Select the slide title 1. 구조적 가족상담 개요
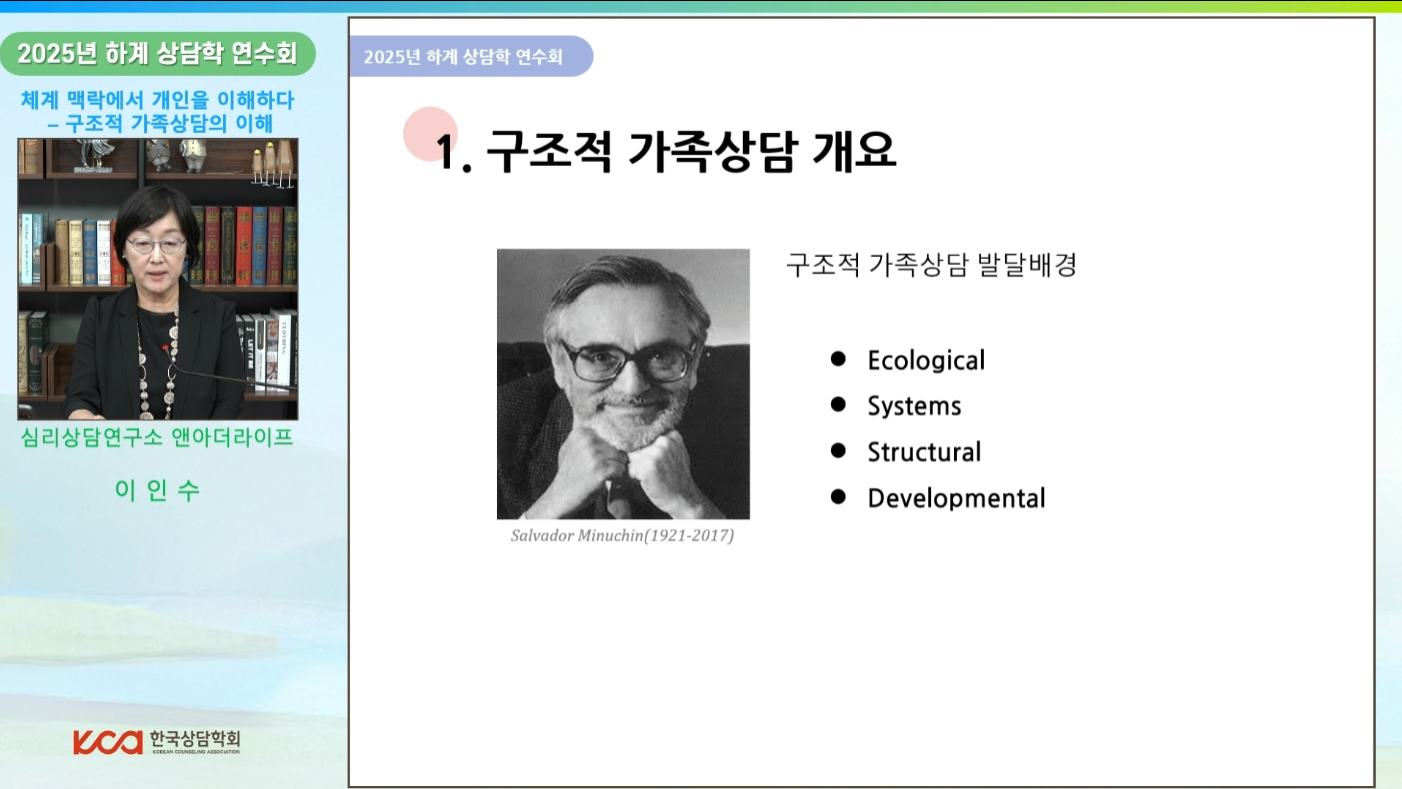1402x789 pixels. [x=666, y=151]
